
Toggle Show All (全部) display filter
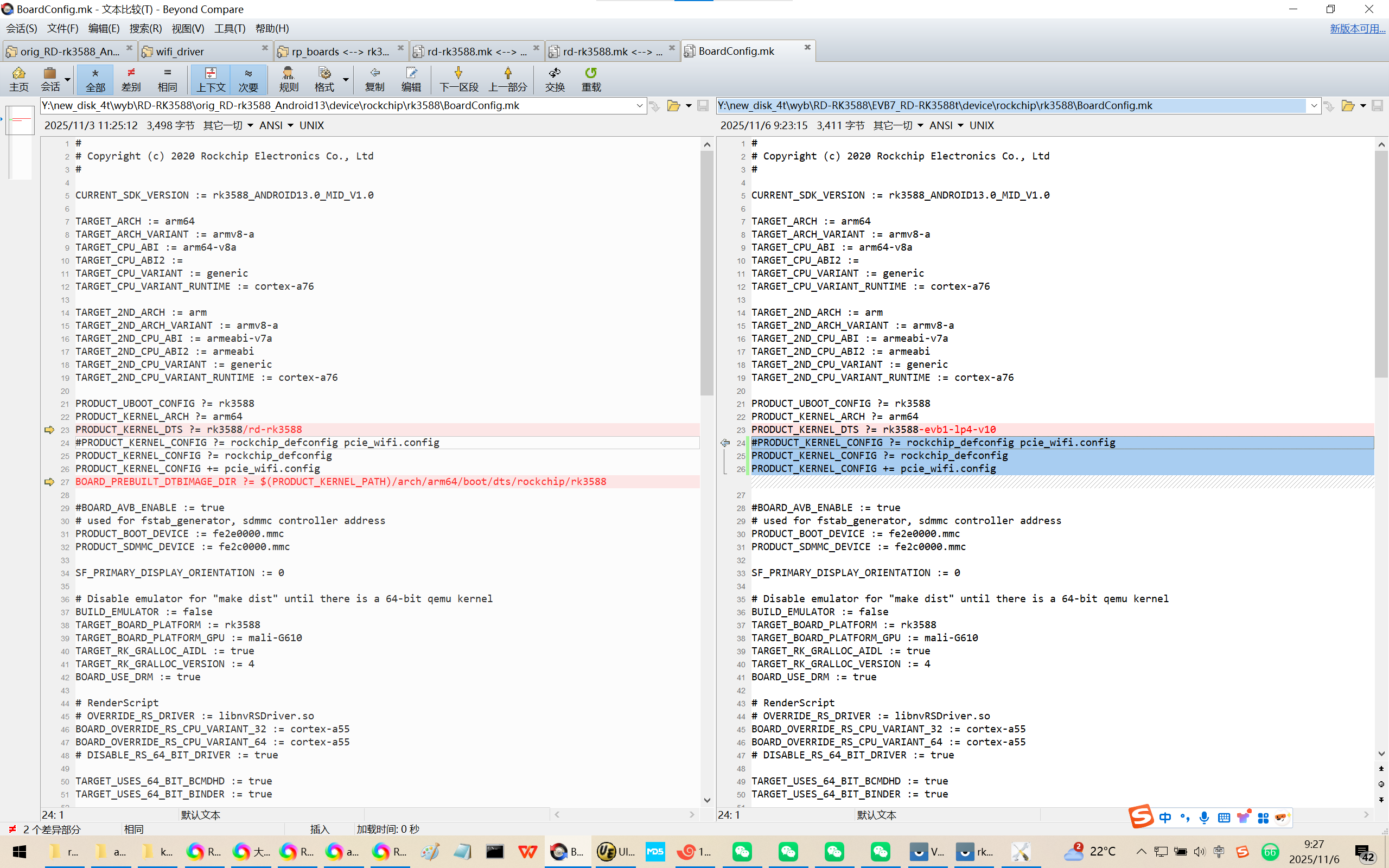95,79
